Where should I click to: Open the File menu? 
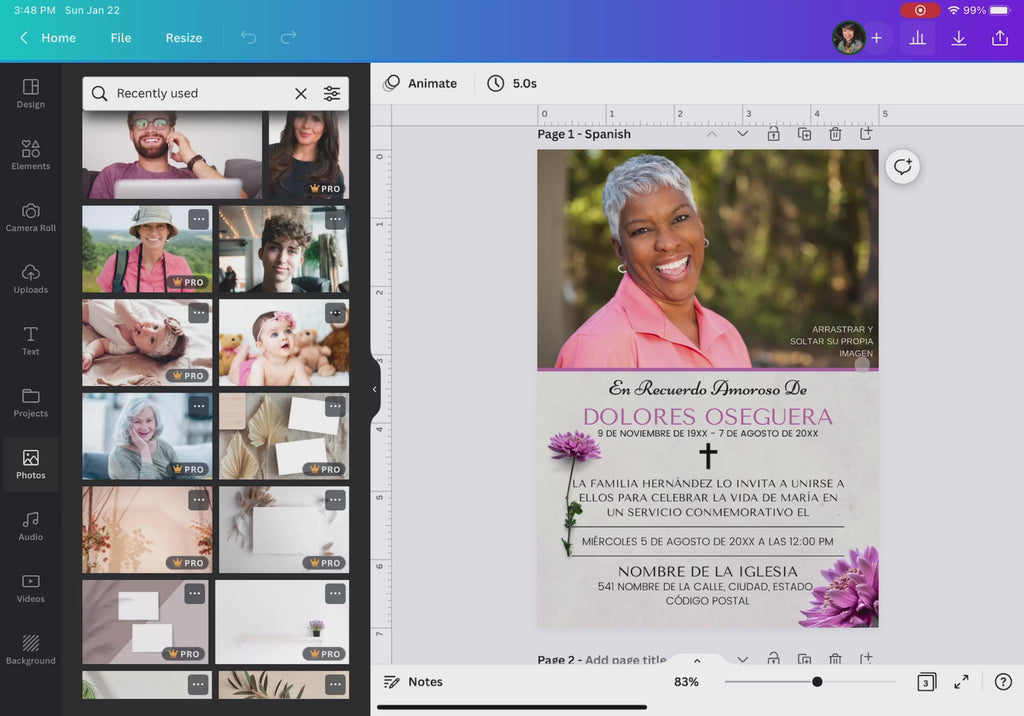coord(121,38)
